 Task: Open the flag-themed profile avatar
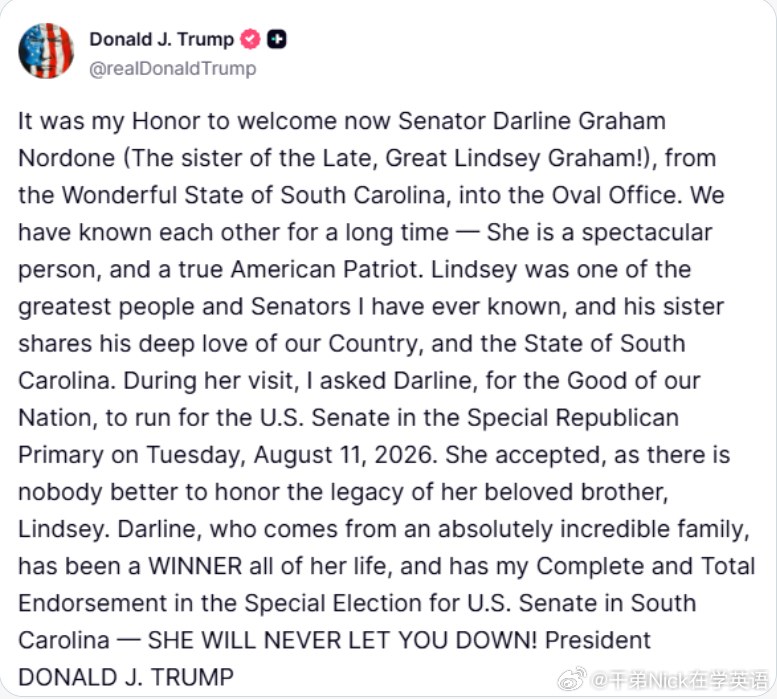46,51
